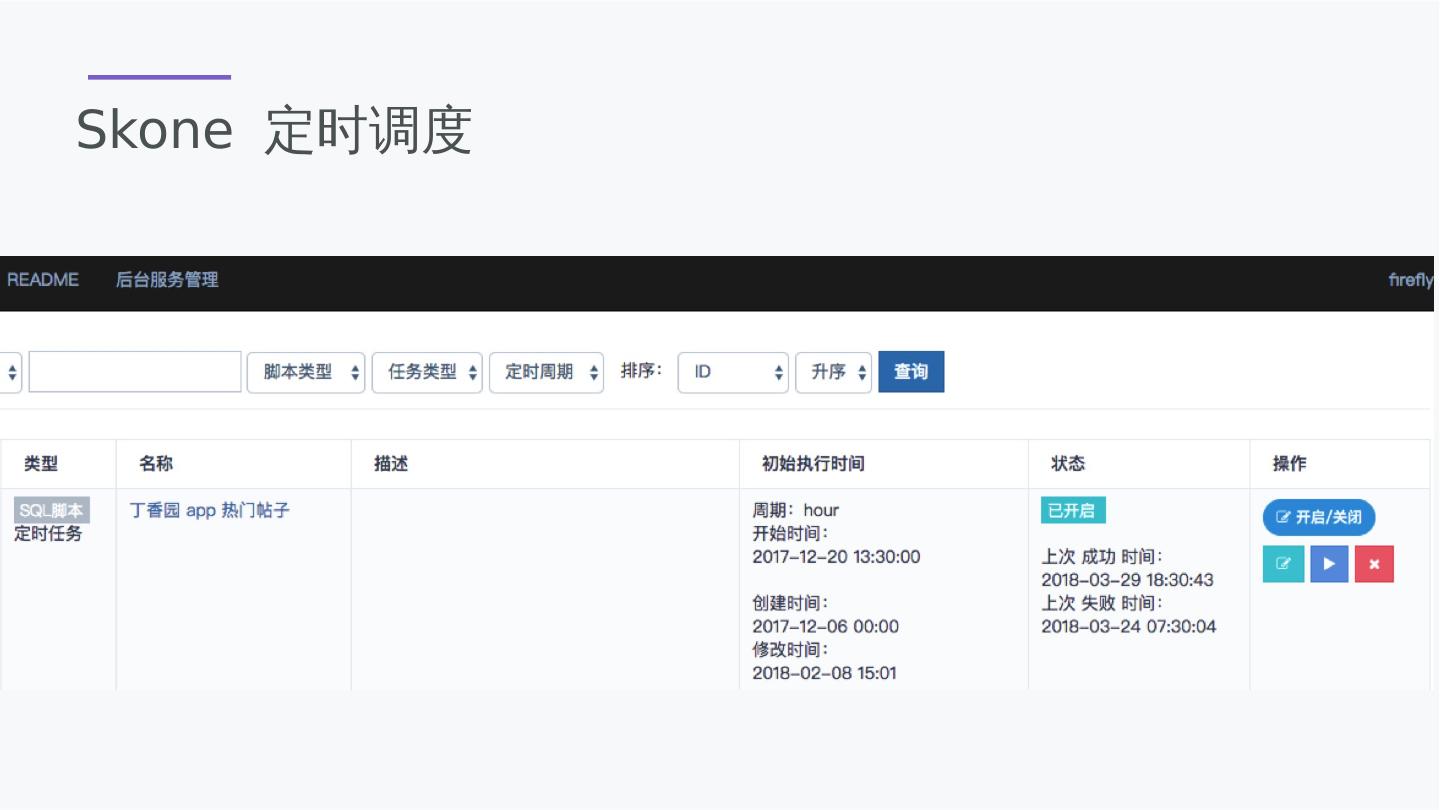Click the 状态 column header
This screenshot has width=1440, height=810.
click(x=1068, y=464)
